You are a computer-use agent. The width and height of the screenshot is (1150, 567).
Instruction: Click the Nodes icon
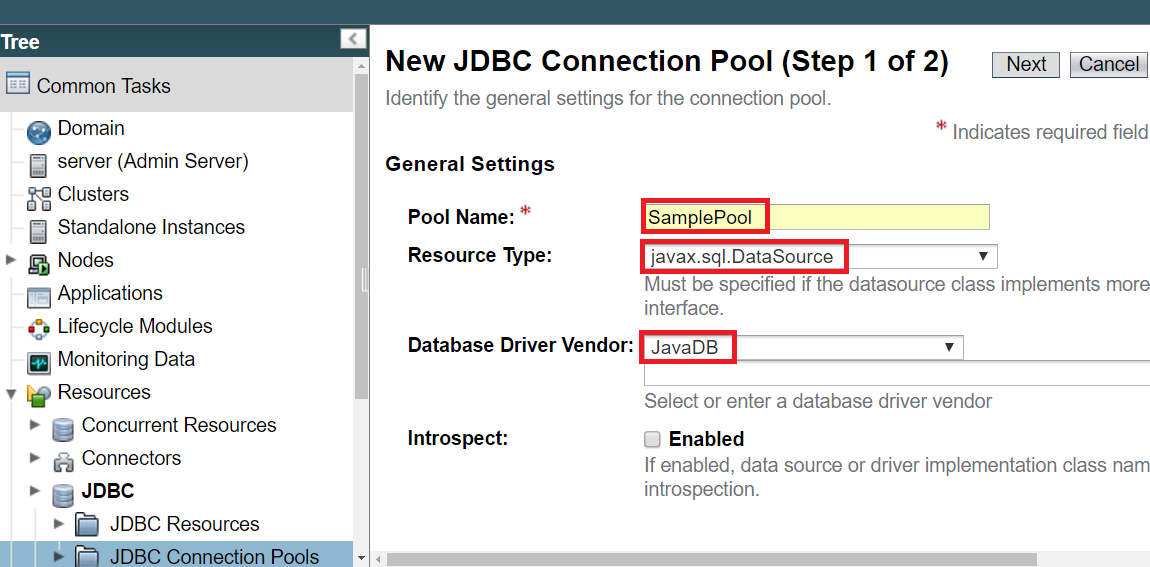pos(38,263)
